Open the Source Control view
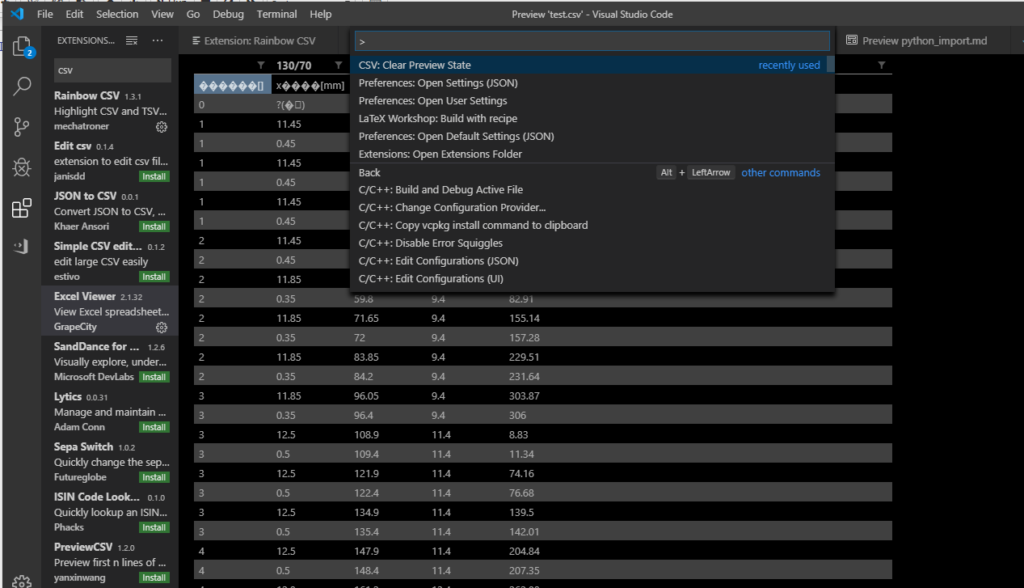Screen dimensions: 1024x588 click(x=22, y=127)
